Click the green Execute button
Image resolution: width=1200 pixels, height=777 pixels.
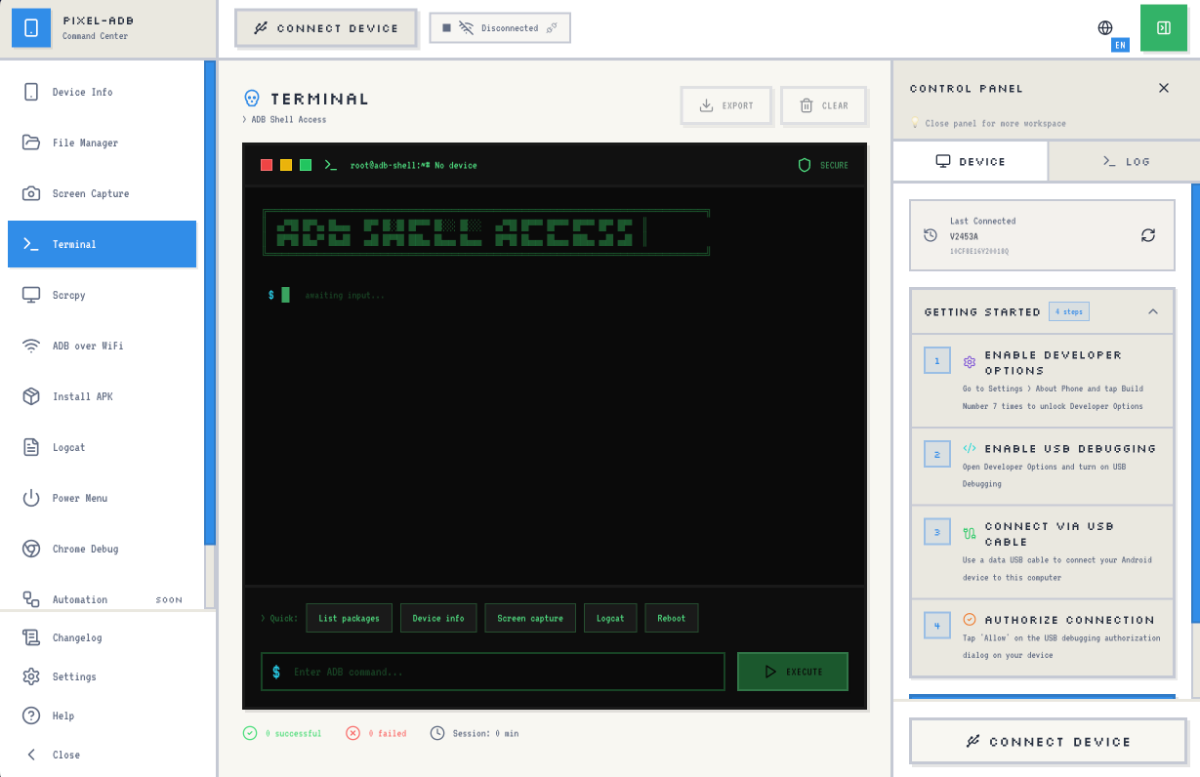(793, 672)
